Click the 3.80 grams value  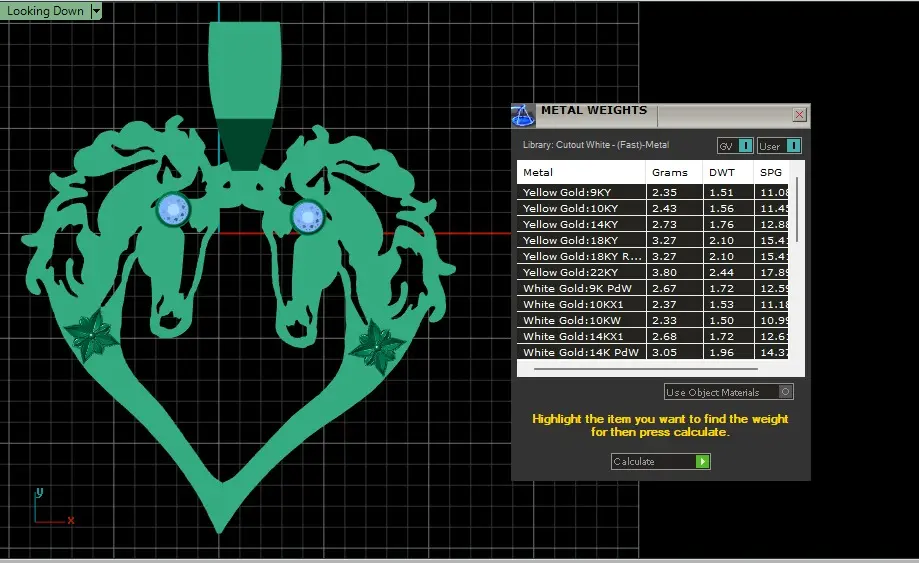664,272
